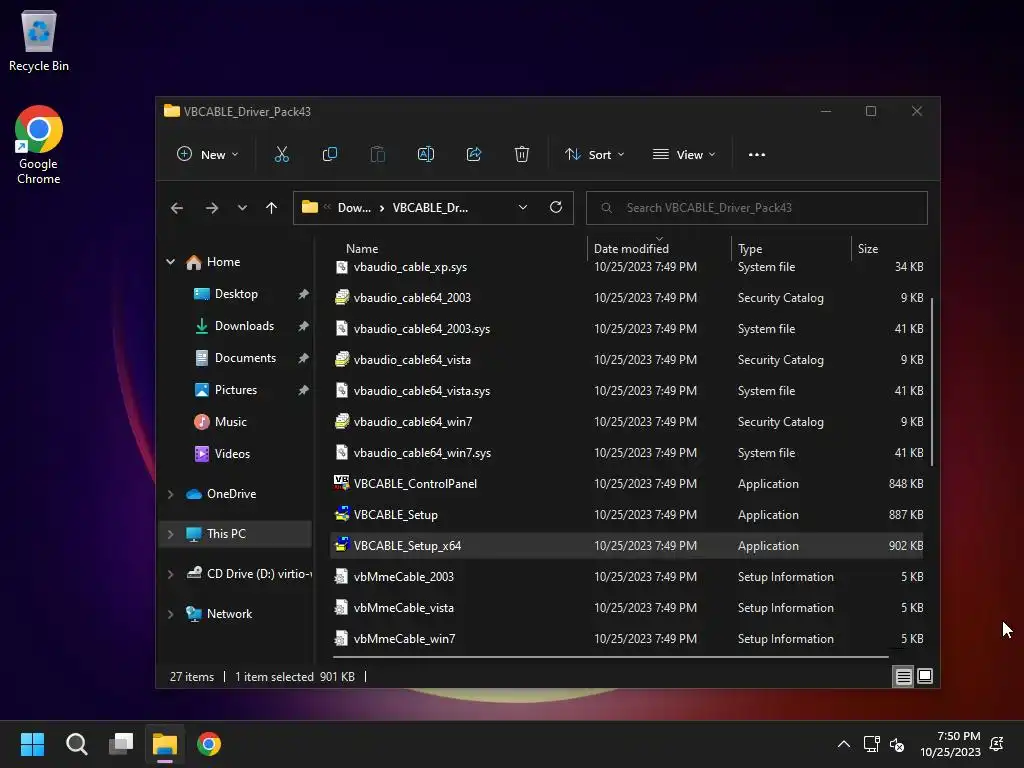Viewport: 1024px width, 768px height.
Task: Click File Explorer taskbar icon
Action: click(x=165, y=744)
